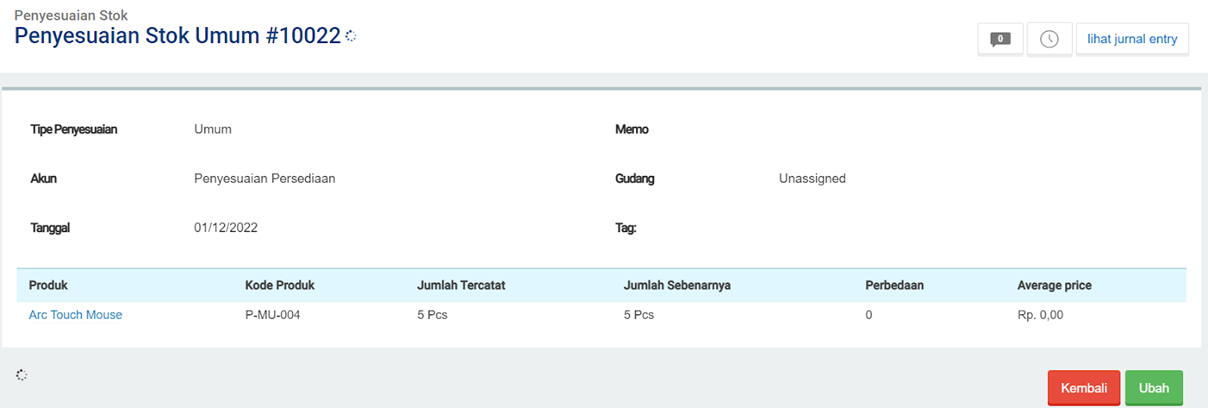Click the Penyesuaian Stok Umum #10022 heading
The height and width of the screenshot is (408, 1208).
(x=177, y=37)
